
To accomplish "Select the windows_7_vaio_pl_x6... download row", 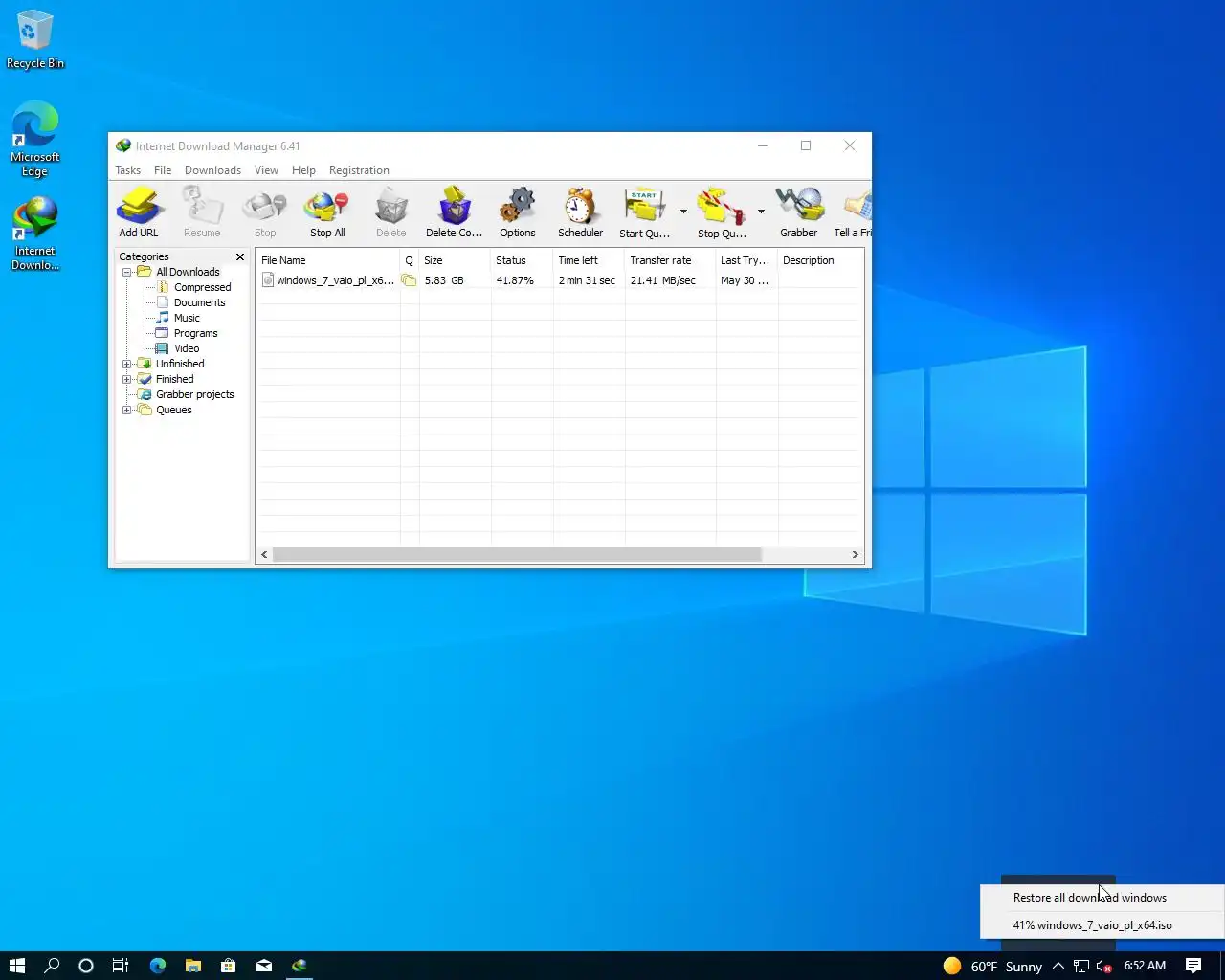I will click(560, 280).
